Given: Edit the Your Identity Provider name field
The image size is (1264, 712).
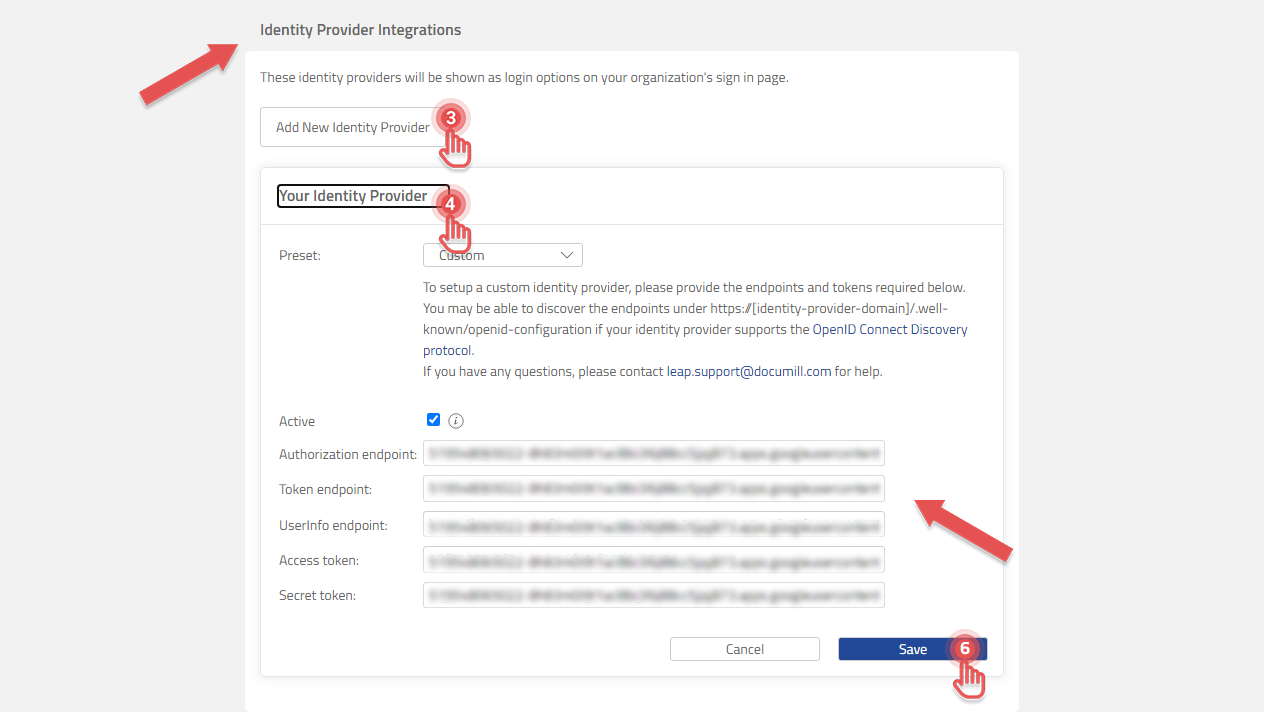Looking at the screenshot, I should pyautogui.click(x=360, y=195).
